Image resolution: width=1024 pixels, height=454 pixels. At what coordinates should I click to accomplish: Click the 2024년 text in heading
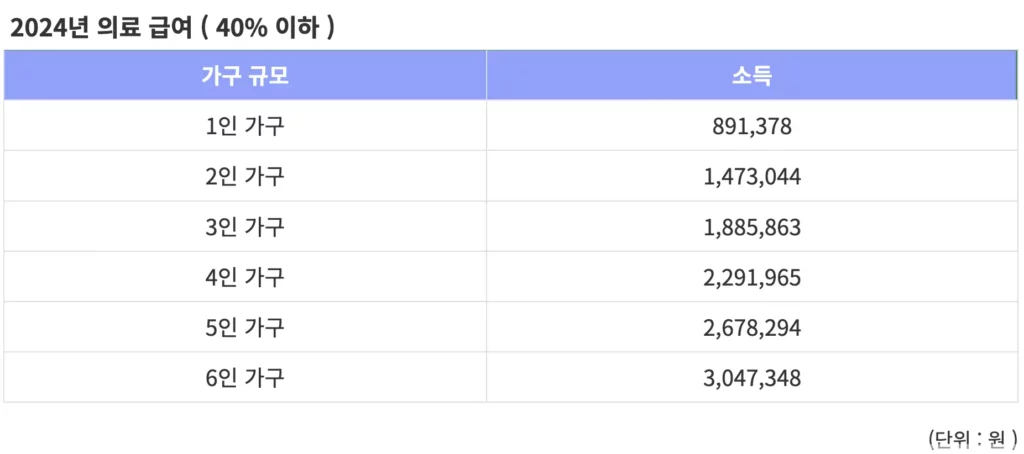(49, 29)
